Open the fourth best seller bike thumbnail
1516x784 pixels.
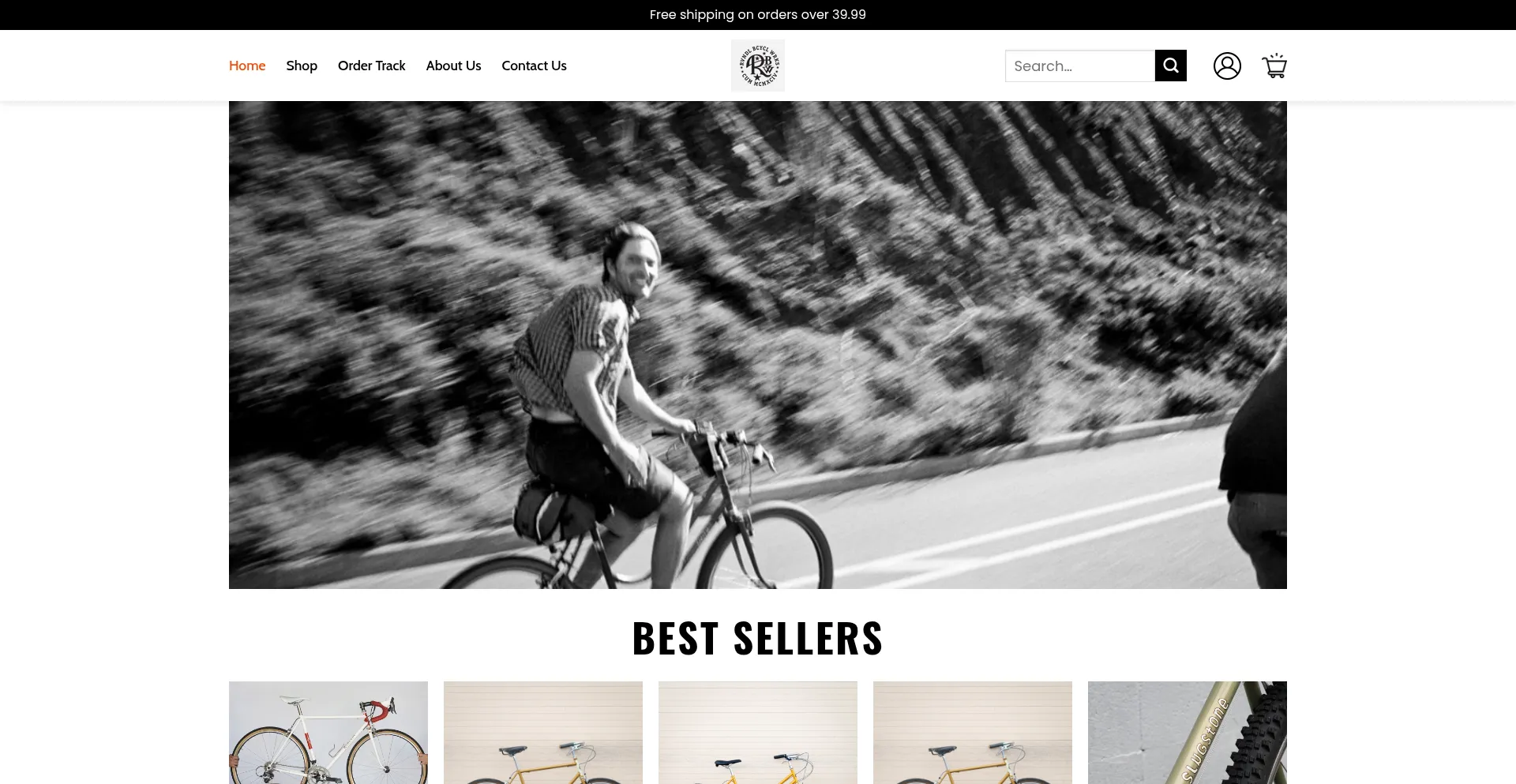pos(973,733)
